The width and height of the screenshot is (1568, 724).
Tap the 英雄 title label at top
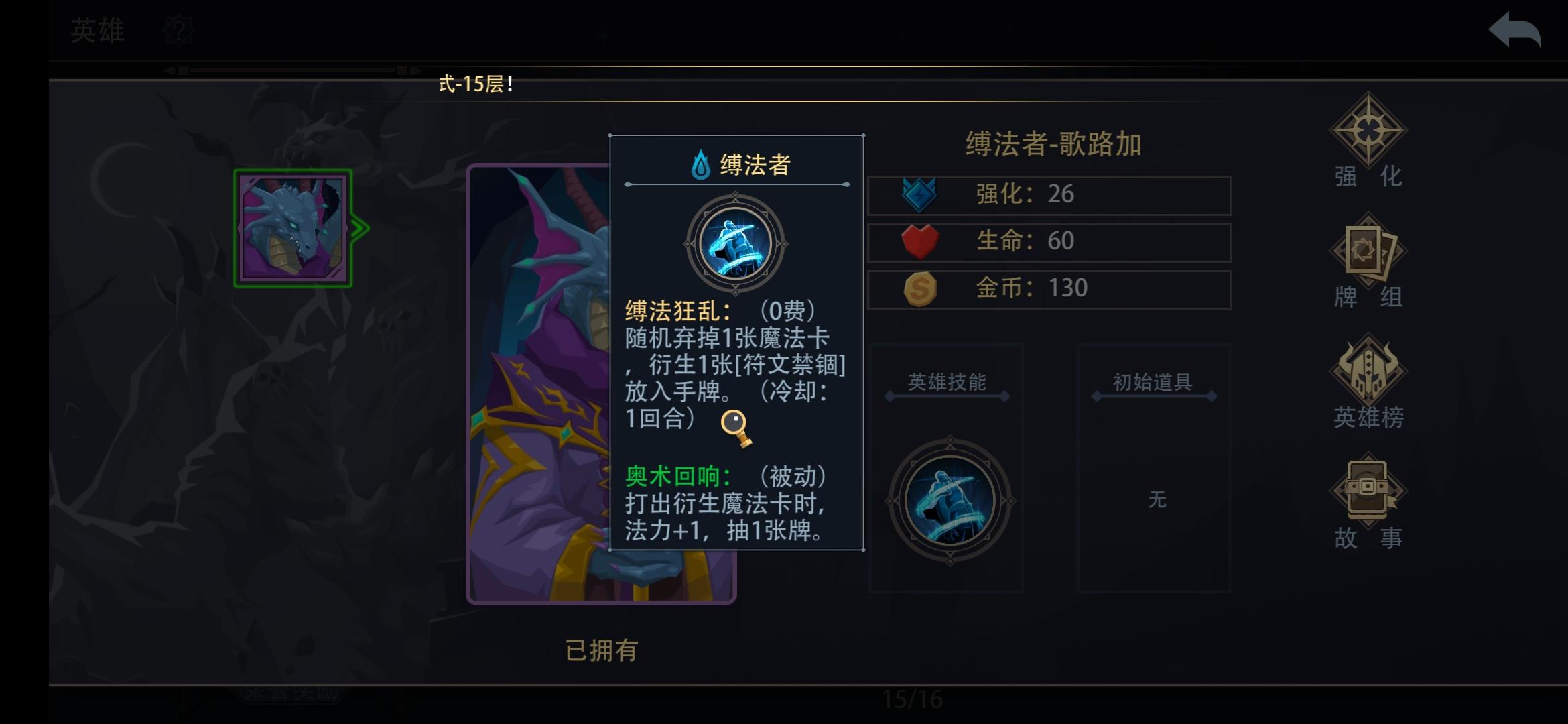[x=98, y=30]
